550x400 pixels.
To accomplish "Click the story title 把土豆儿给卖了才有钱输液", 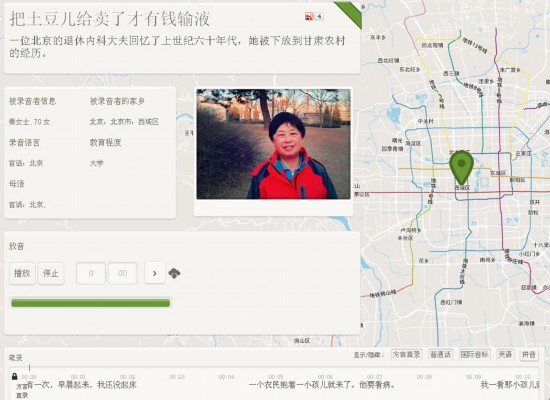I will click(x=110, y=19).
